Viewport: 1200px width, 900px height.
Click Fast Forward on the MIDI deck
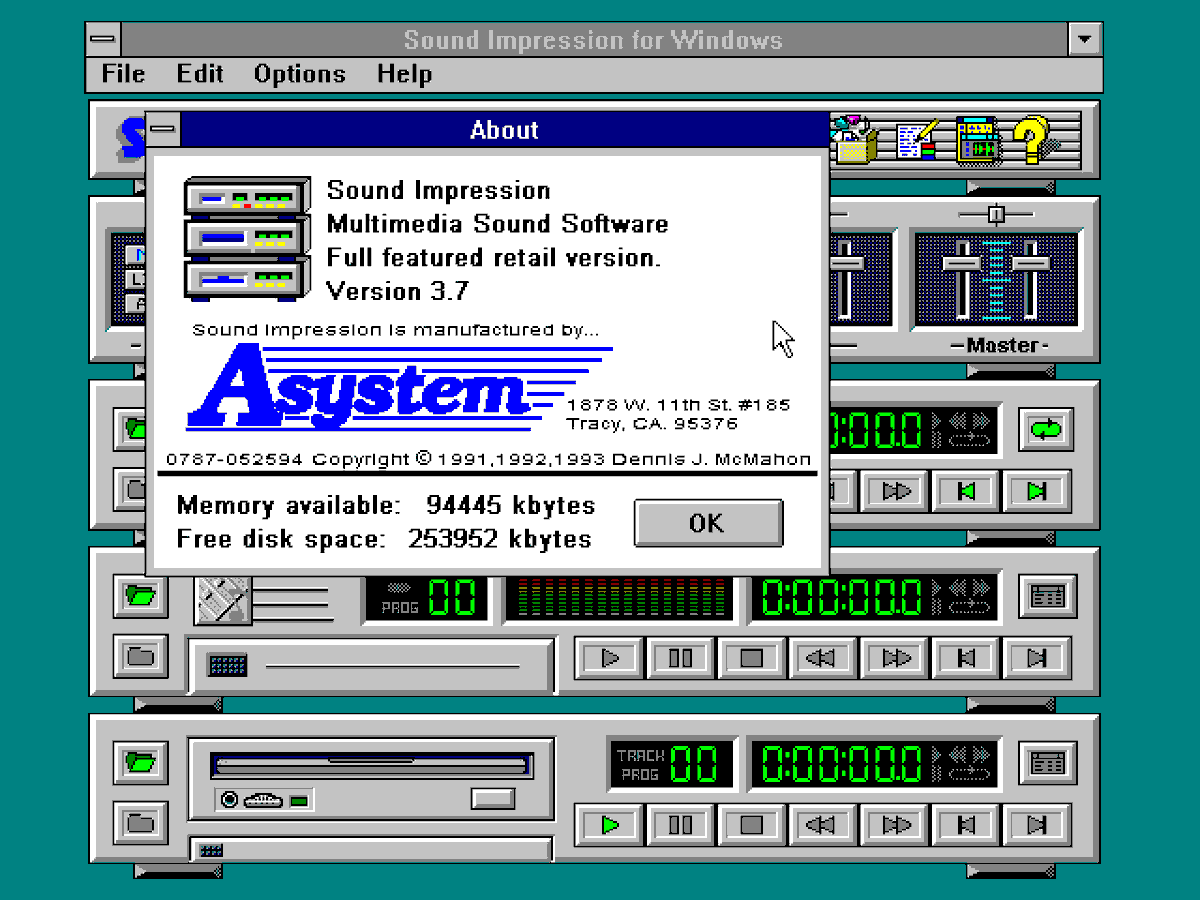pos(896,657)
